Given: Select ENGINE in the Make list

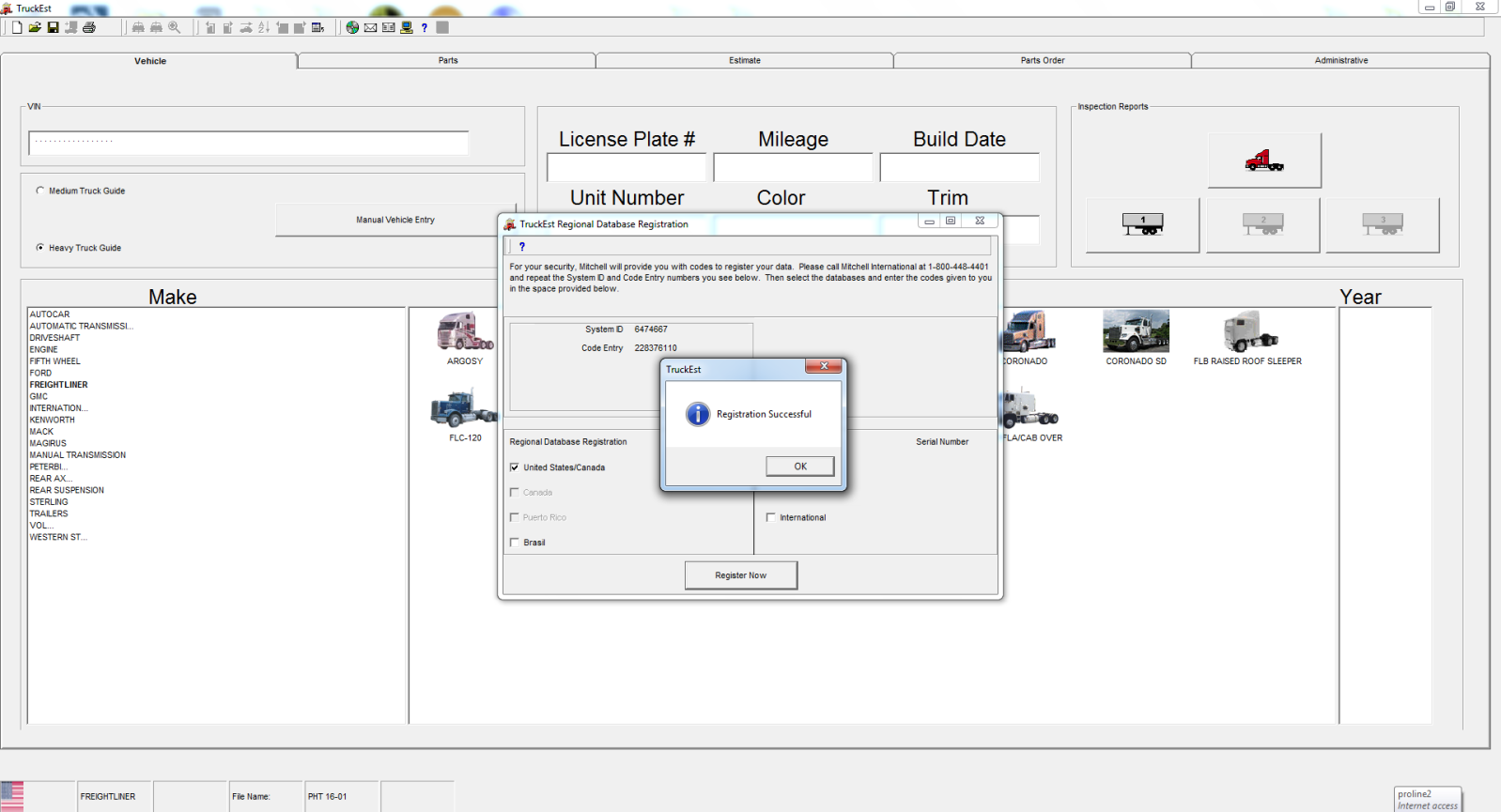Looking at the screenshot, I should coord(43,349).
